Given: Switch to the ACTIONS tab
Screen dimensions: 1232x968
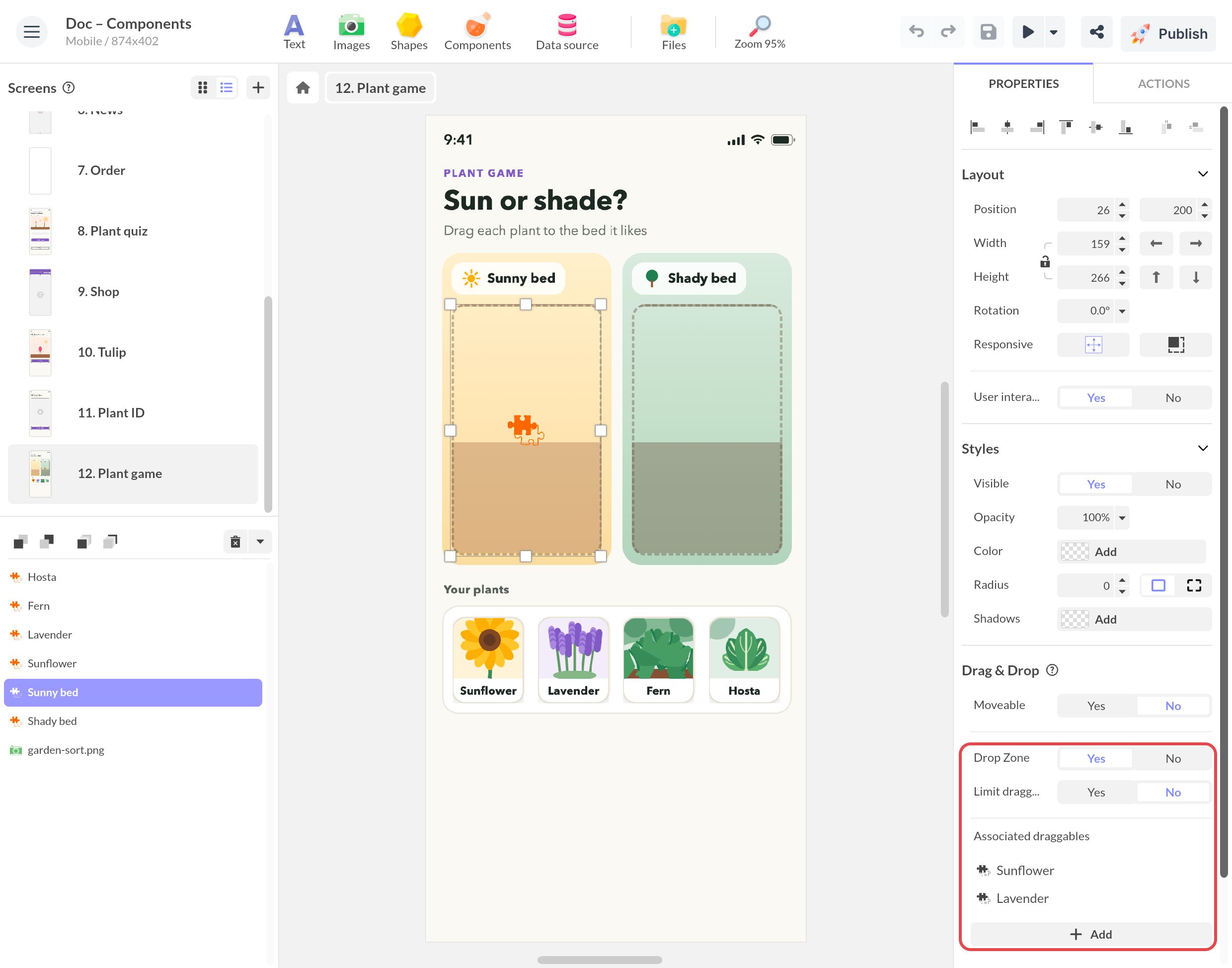Looking at the screenshot, I should click(x=1163, y=83).
